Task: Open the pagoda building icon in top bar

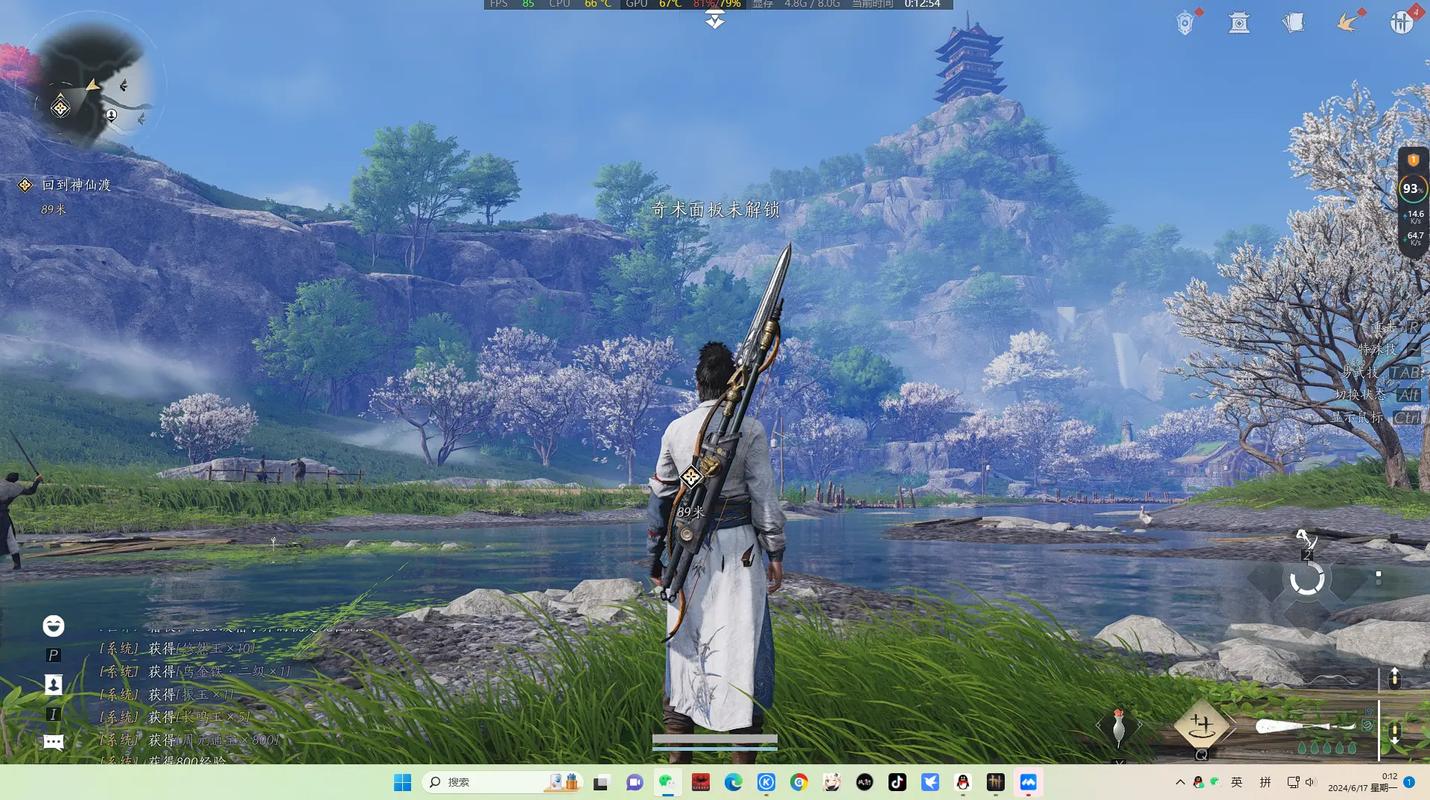Action: tap(1240, 21)
